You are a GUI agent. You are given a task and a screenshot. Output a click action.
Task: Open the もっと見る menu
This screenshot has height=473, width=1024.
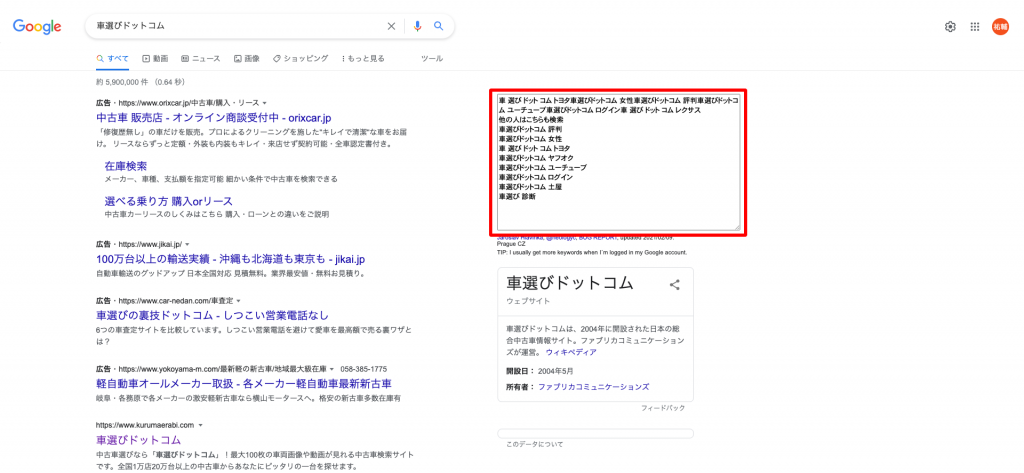tap(363, 58)
